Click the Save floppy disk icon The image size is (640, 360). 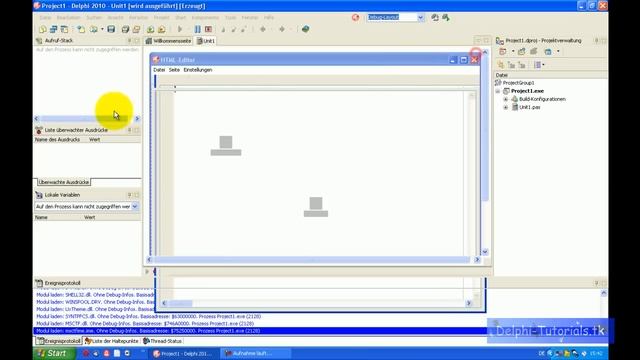point(111,29)
